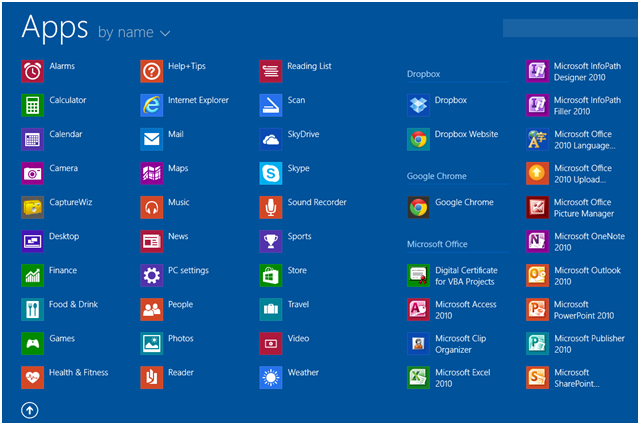Expand the 'by name' sort dropdown
This screenshot has width=639, height=424.
134,33
